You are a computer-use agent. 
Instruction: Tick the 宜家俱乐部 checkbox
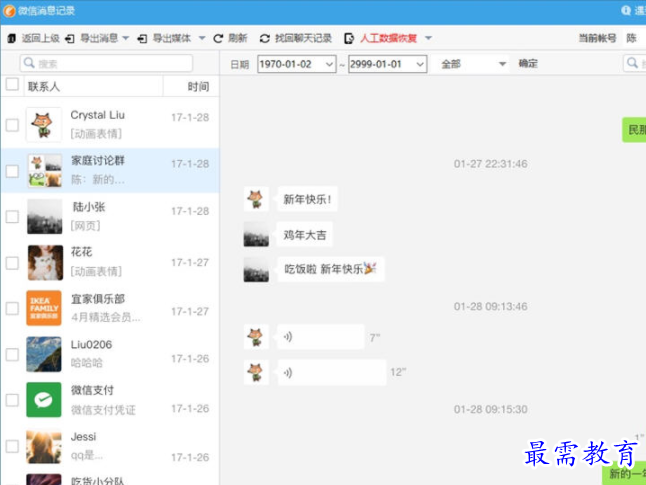tap(12, 308)
